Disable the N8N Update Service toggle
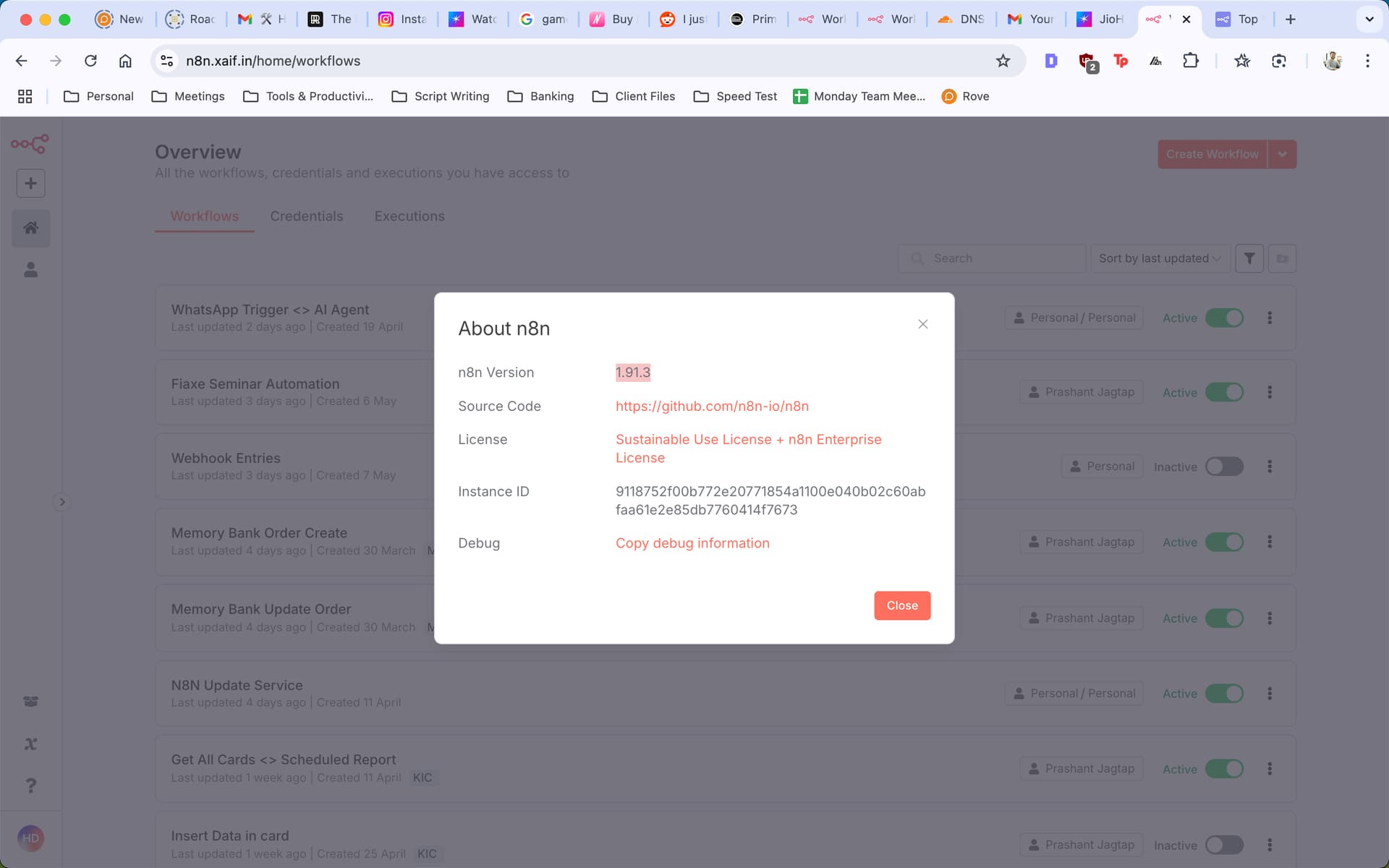Screen dimensions: 1389x868 point(1224,693)
